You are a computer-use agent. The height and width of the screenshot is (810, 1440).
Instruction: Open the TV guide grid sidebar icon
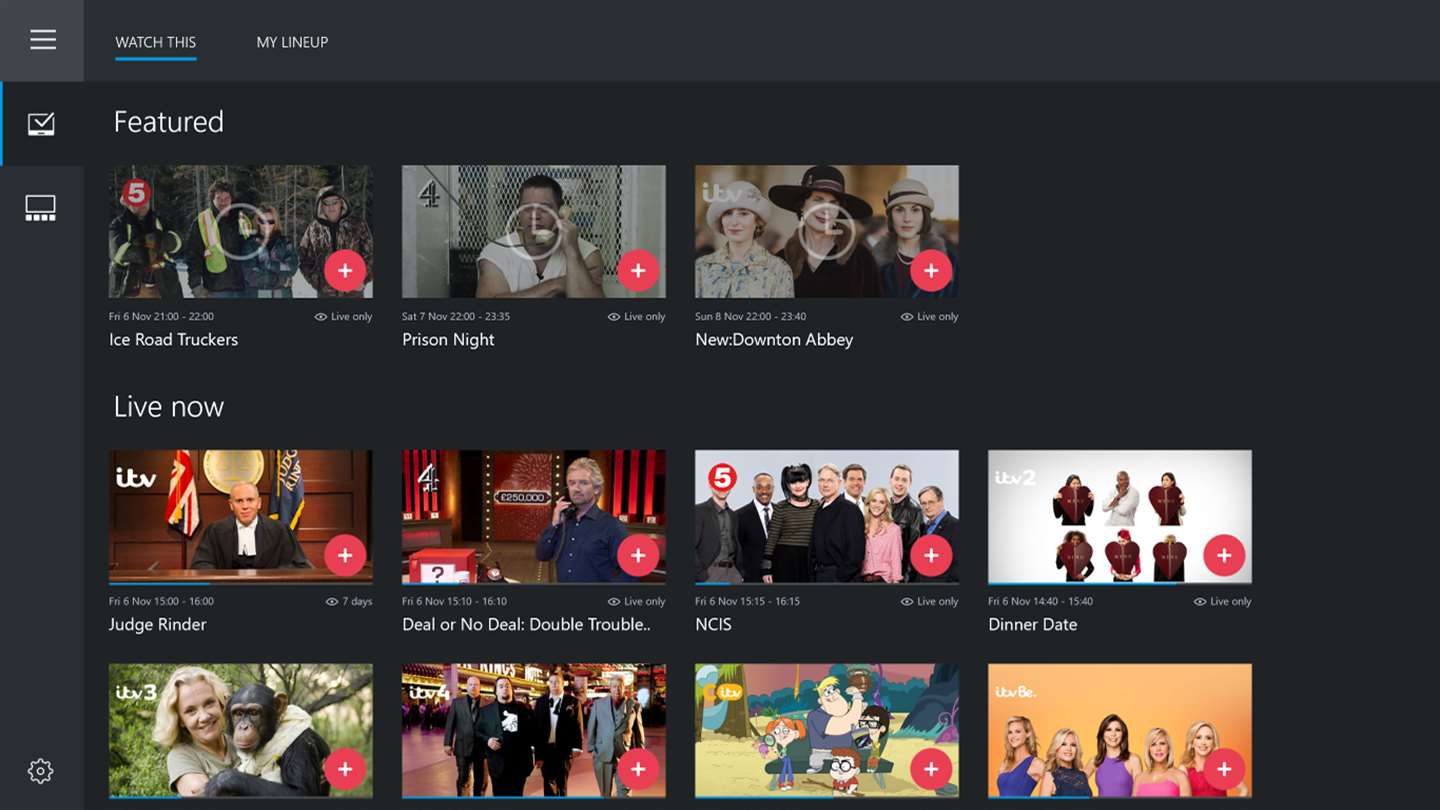(40, 208)
